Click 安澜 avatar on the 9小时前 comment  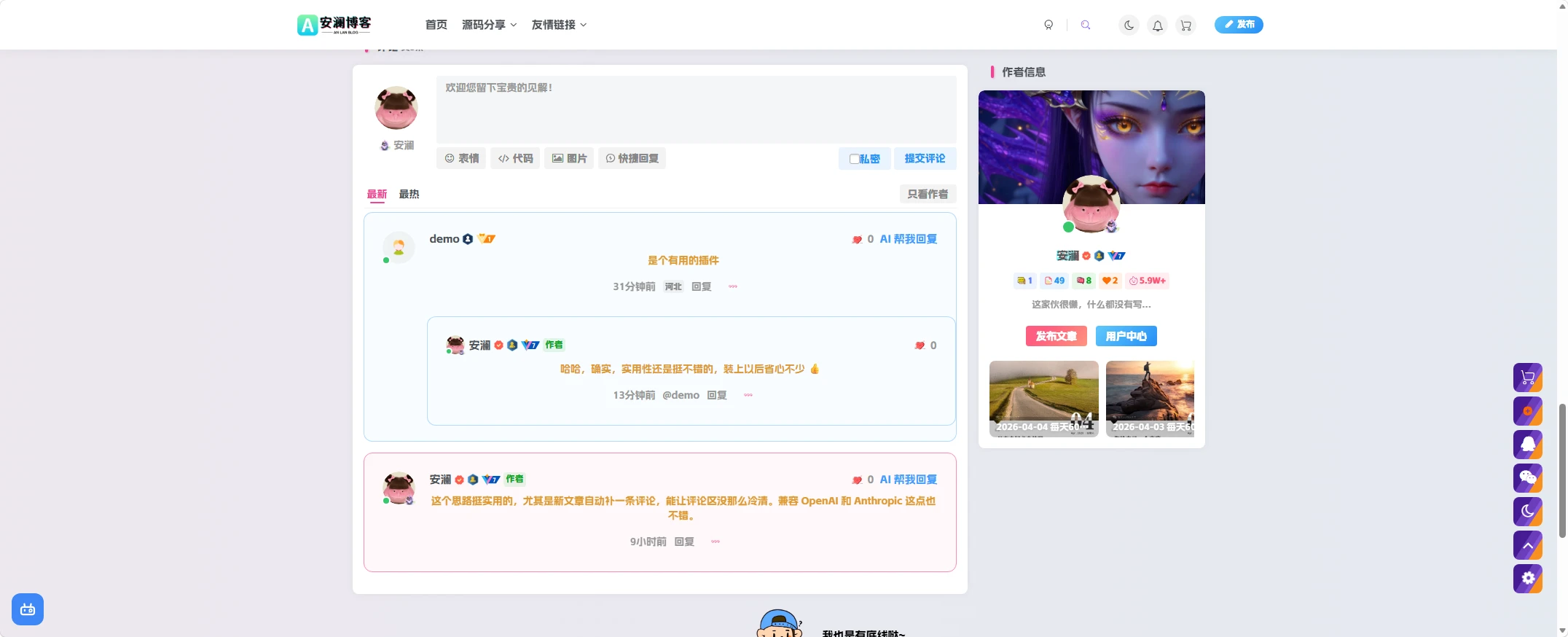click(x=399, y=488)
